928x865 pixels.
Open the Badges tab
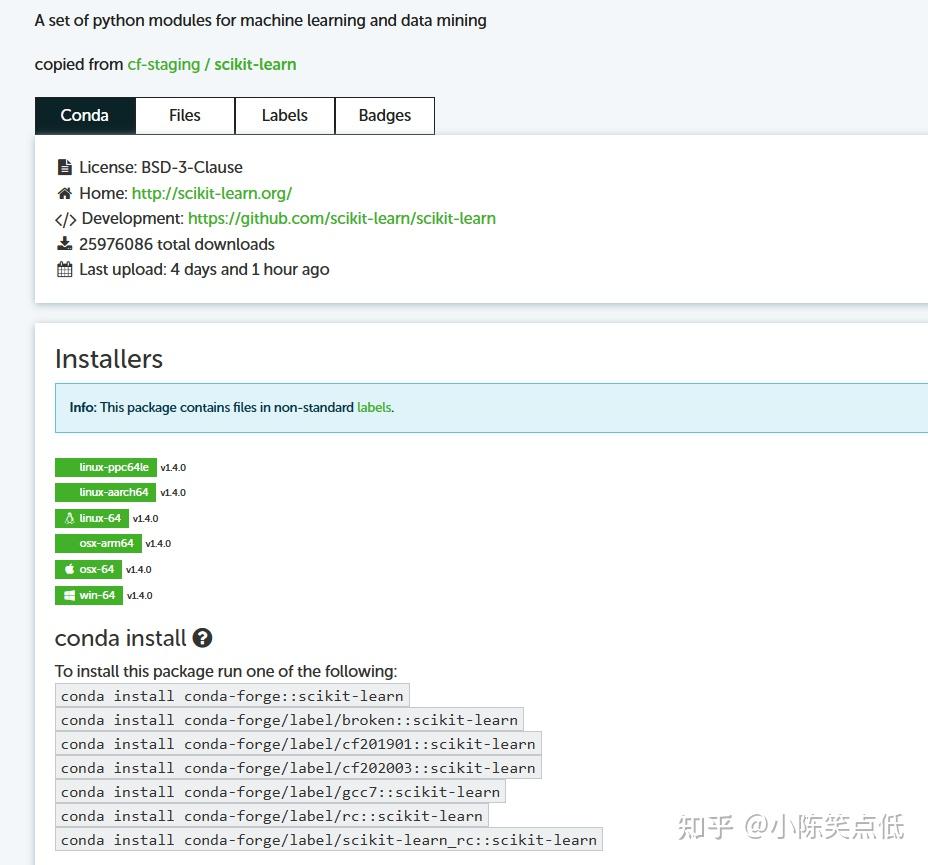pos(385,115)
